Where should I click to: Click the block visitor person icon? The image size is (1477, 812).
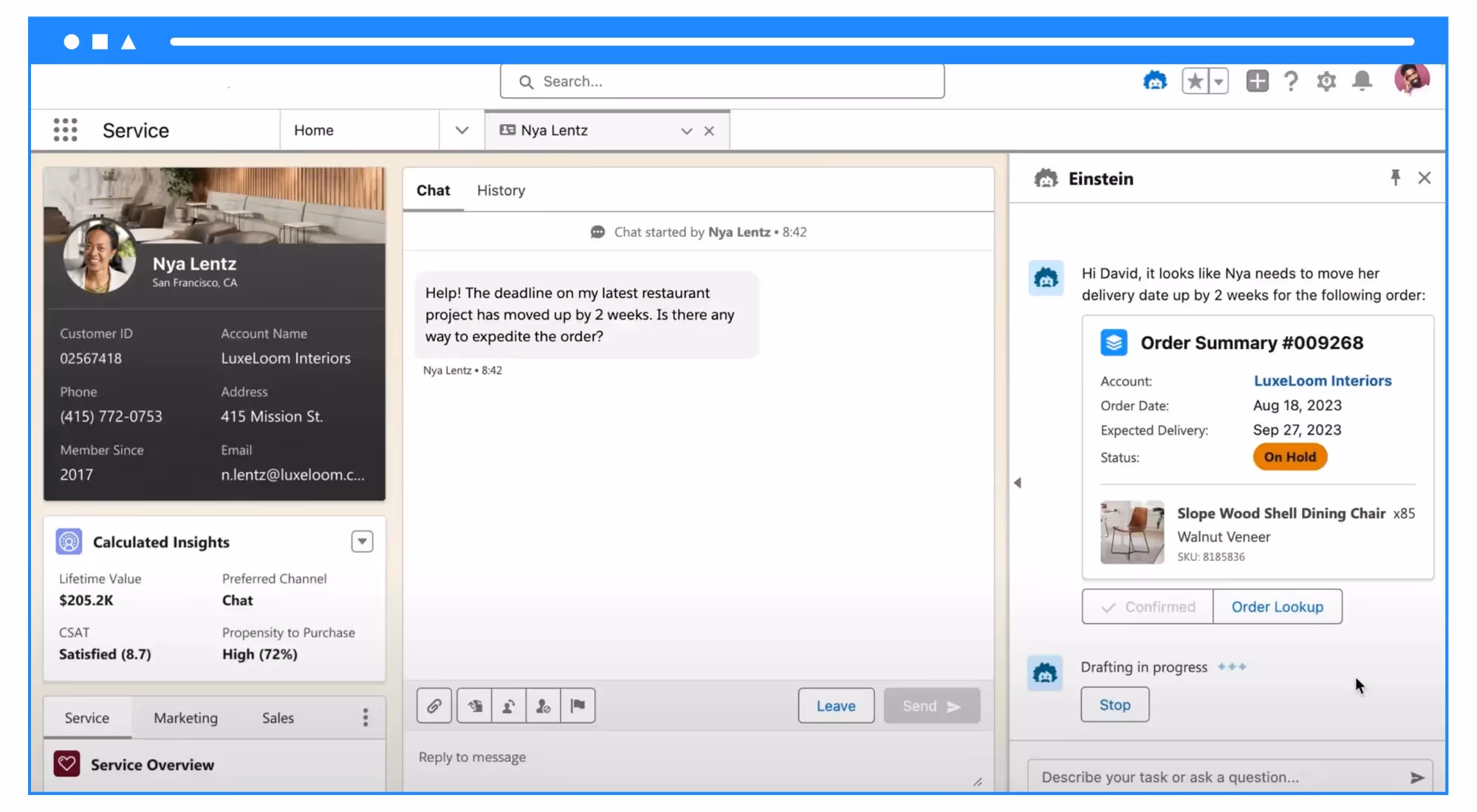coord(544,706)
